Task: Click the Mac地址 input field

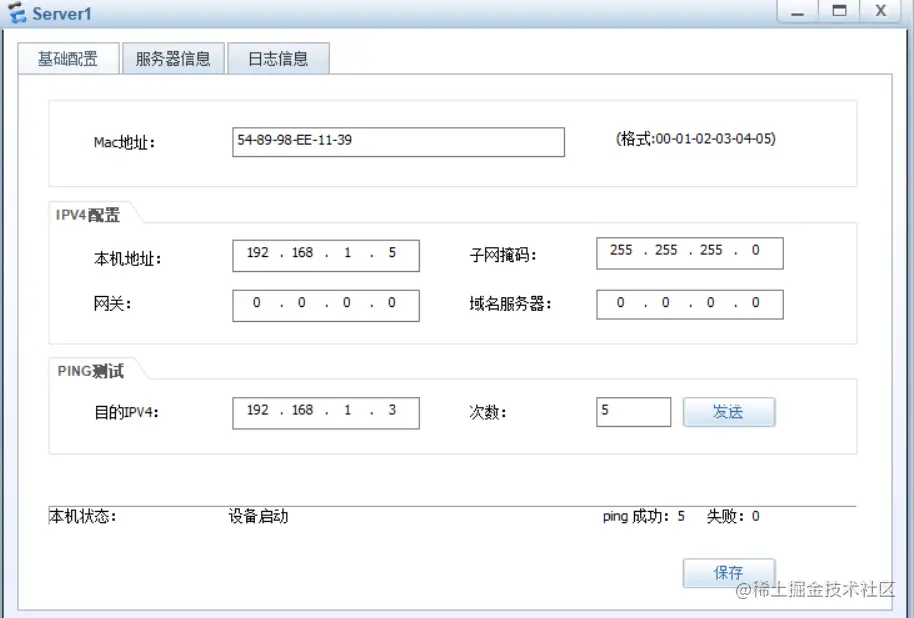Action: 398,142
